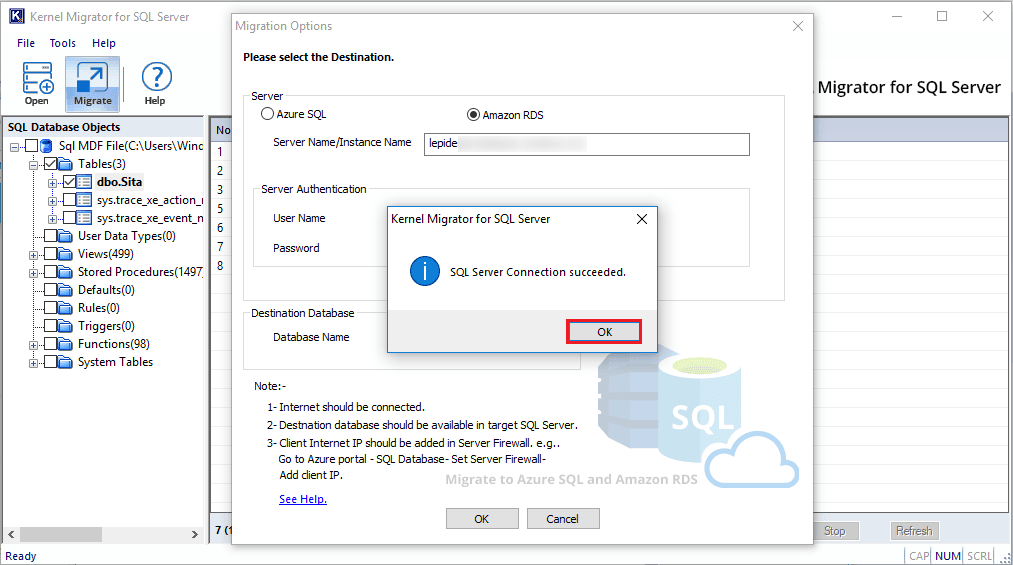Click the dbo.Sita table icon
The height and width of the screenshot is (565, 1013).
point(84,182)
